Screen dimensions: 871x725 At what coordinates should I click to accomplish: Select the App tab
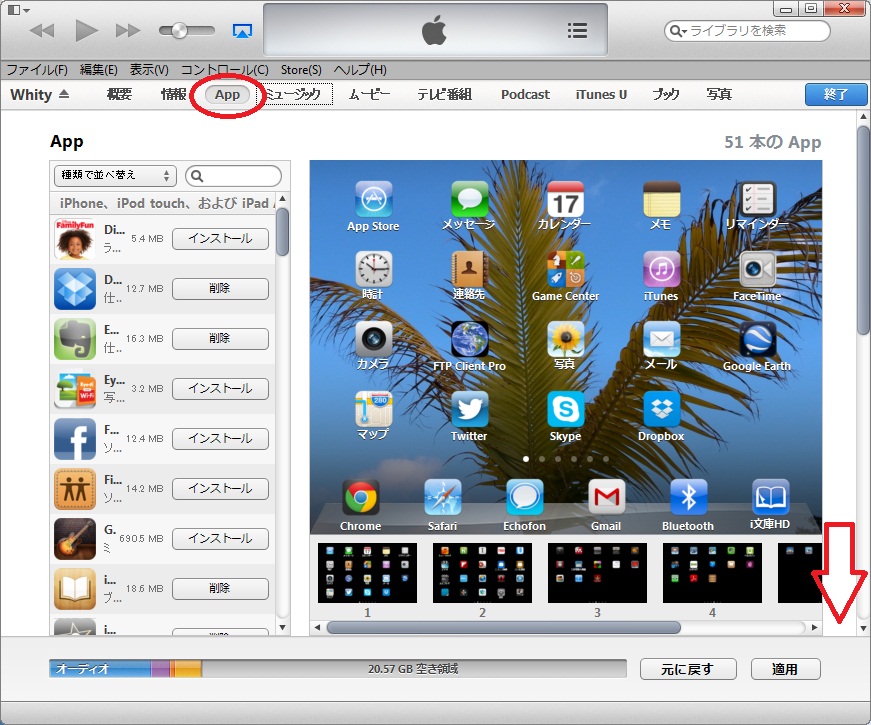(x=227, y=94)
